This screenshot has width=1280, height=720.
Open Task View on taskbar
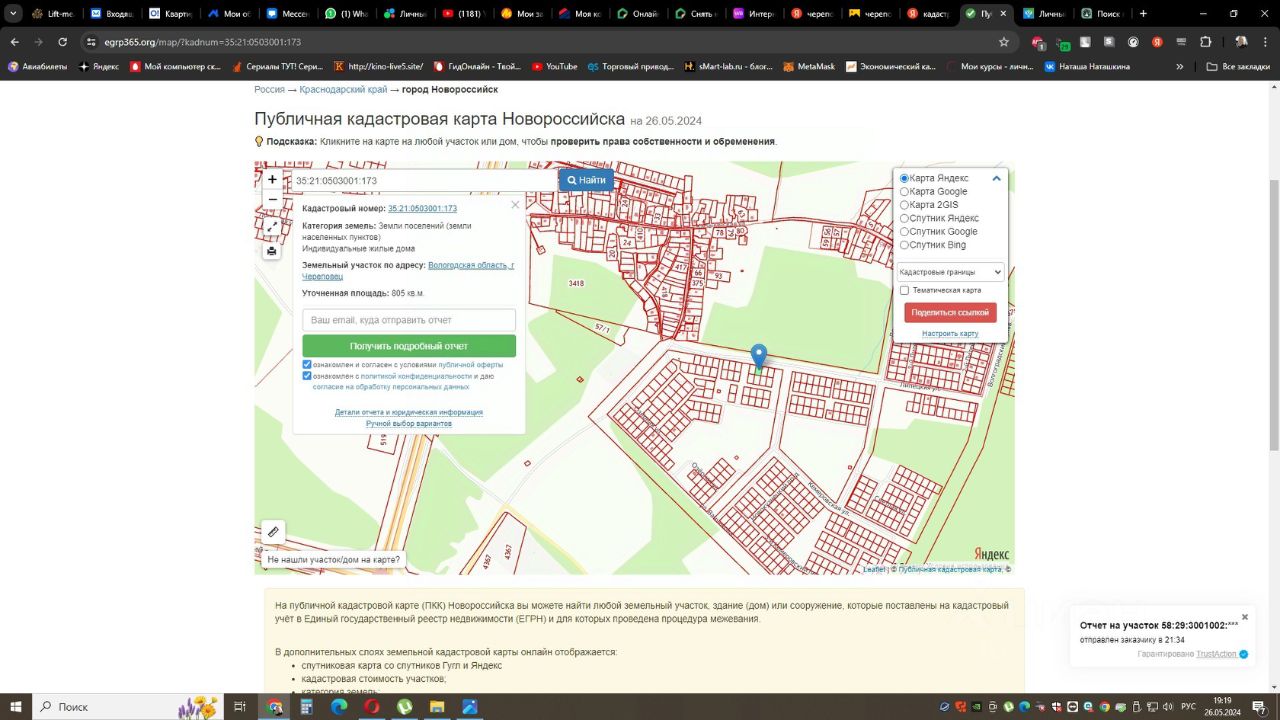[240, 706]
